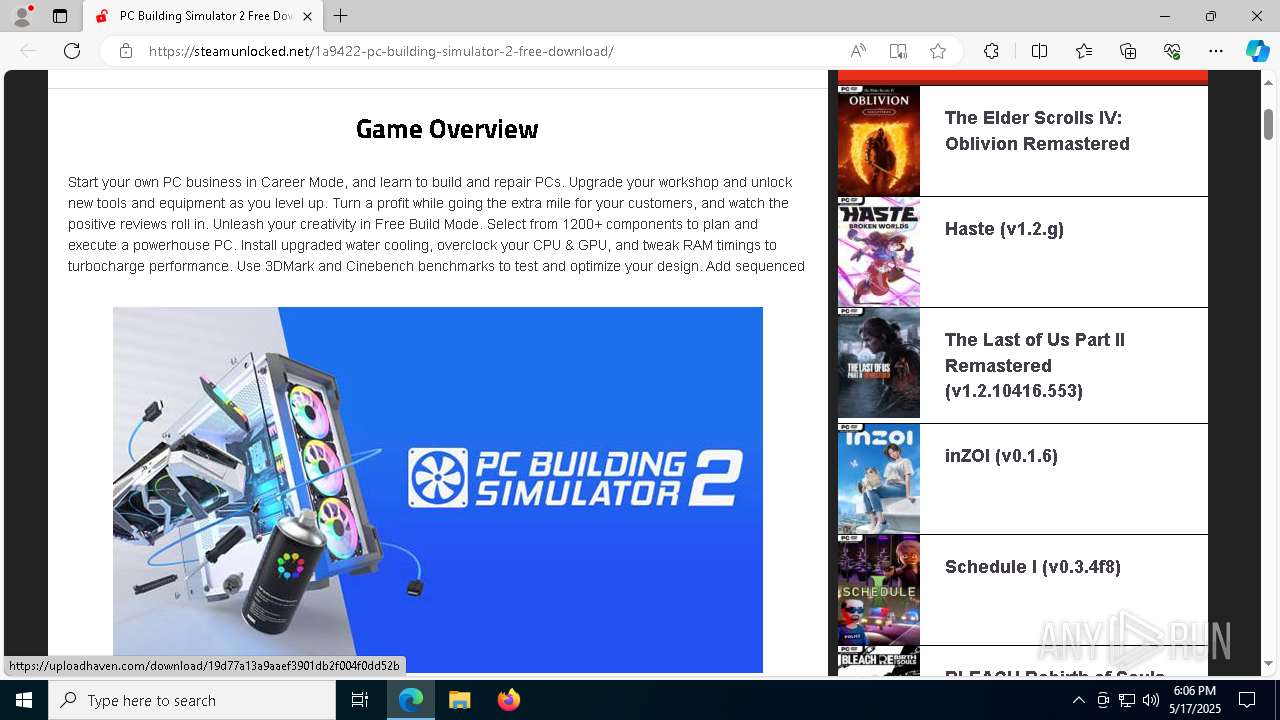
Task: Open Browser essentials heart icon
Action: click(x=1172, y=51)
